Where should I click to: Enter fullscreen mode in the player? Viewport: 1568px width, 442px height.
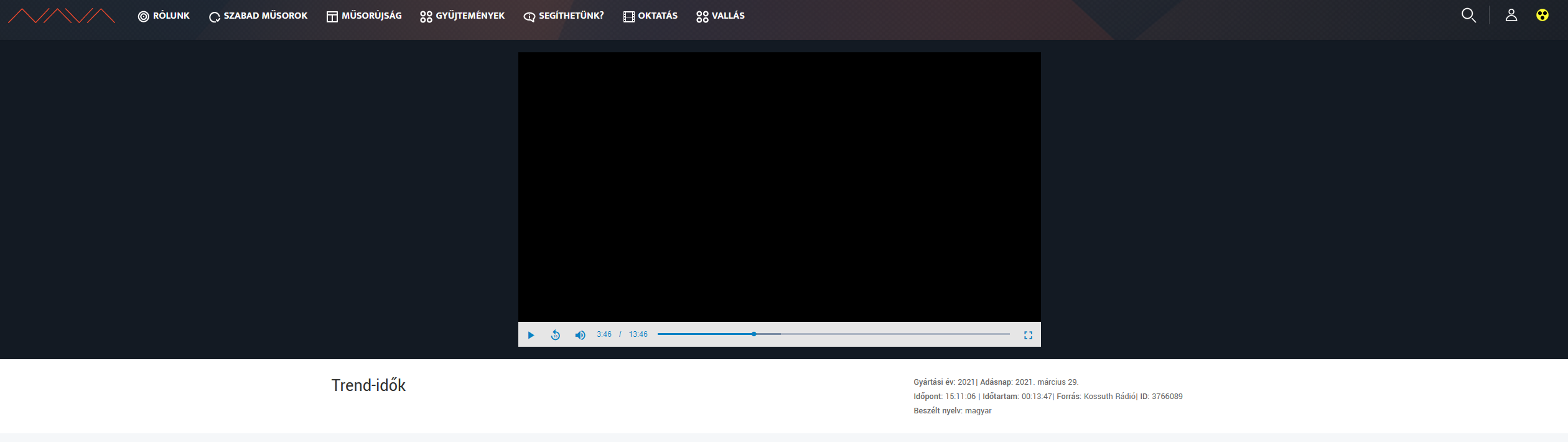point(1028,335)
